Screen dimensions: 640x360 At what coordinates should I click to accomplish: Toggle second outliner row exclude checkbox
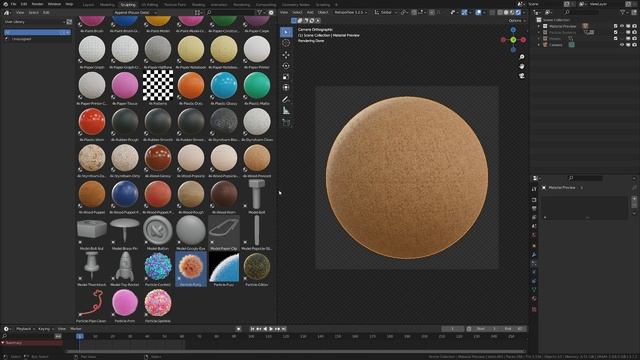click(x=616, y=32)
